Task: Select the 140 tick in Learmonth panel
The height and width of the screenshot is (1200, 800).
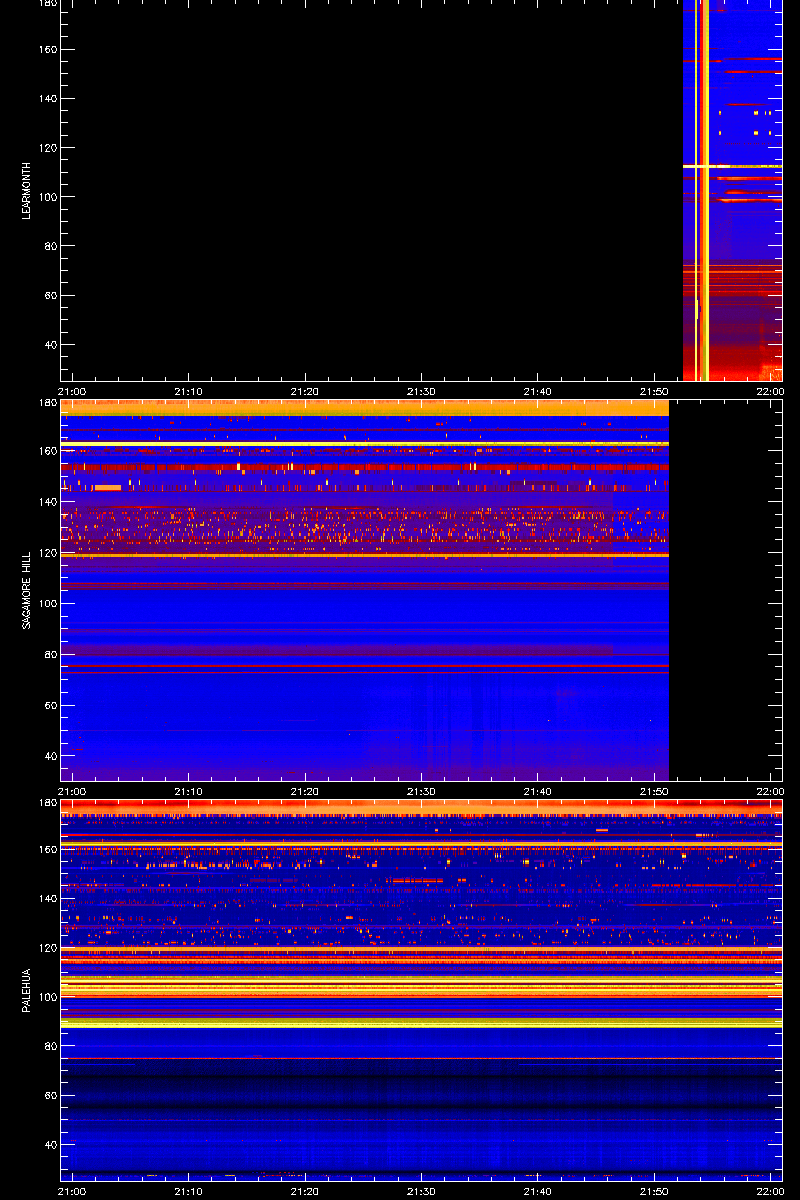Action: coord(49,99)
